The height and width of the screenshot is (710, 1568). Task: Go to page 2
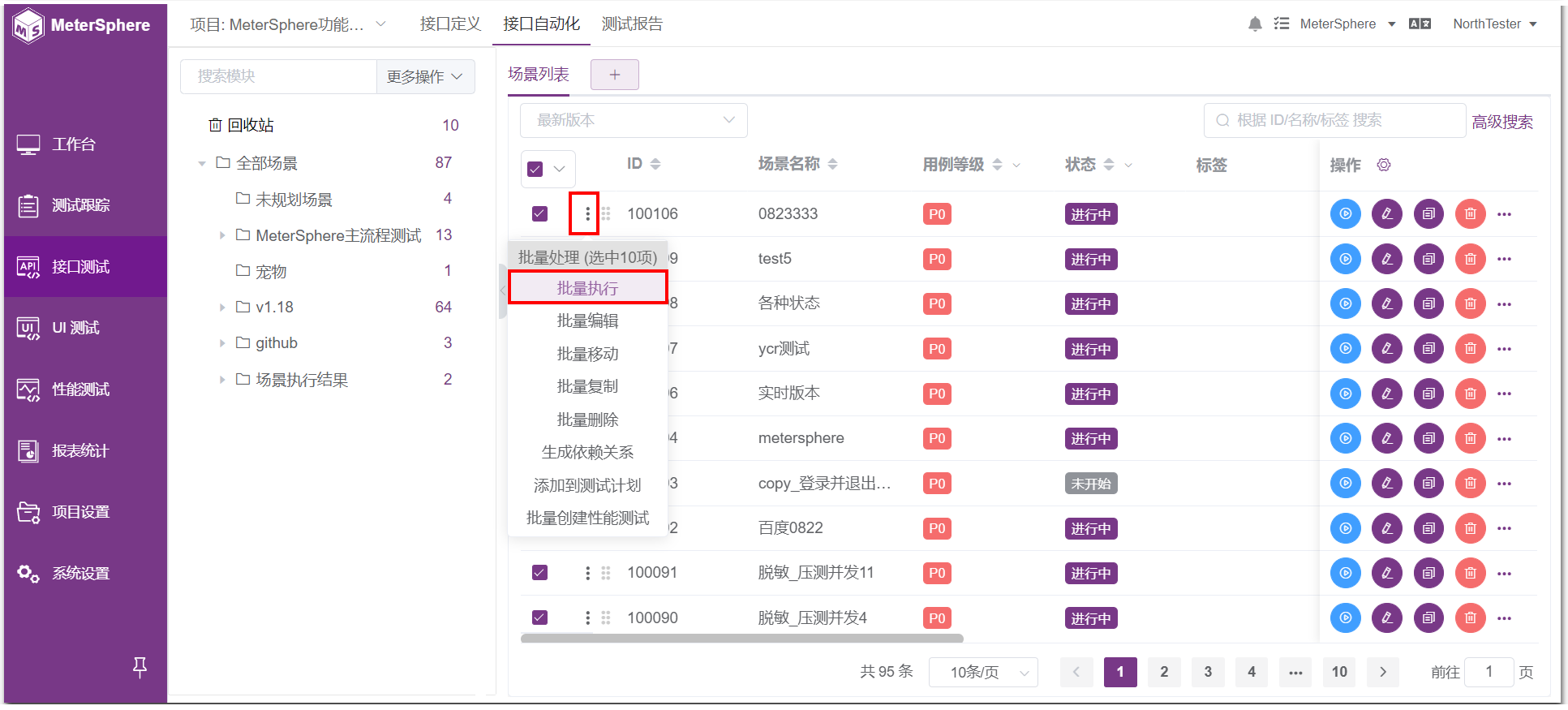(x=1164, y=672)
